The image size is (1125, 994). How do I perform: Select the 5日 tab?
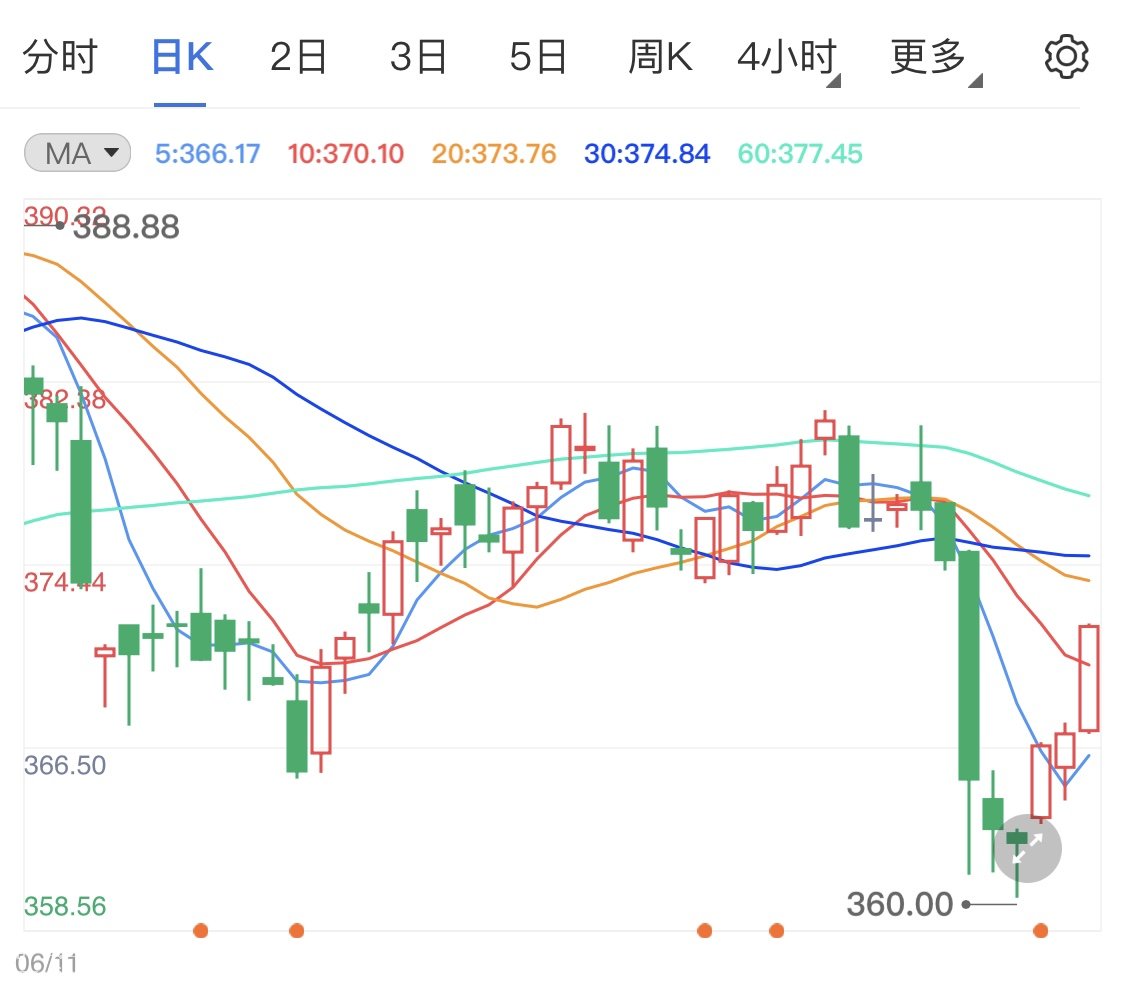(x=538, y=58)
